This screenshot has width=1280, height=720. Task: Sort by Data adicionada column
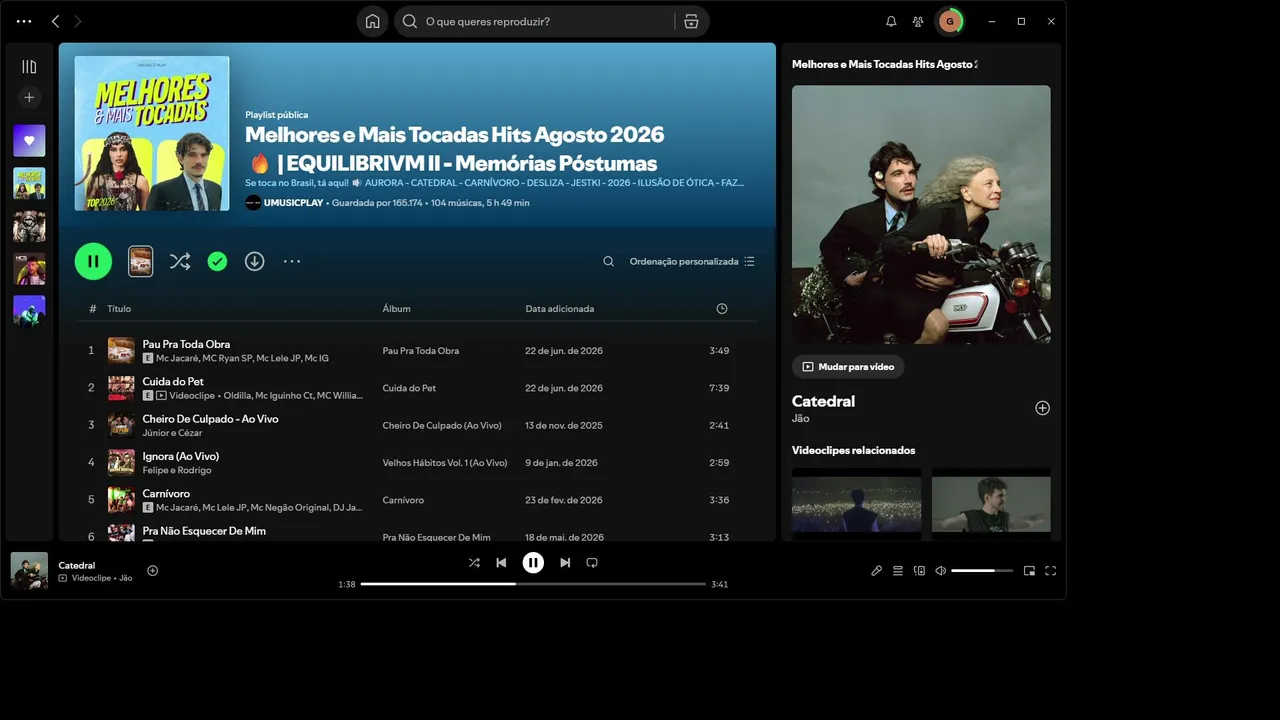tap(560, 309)
